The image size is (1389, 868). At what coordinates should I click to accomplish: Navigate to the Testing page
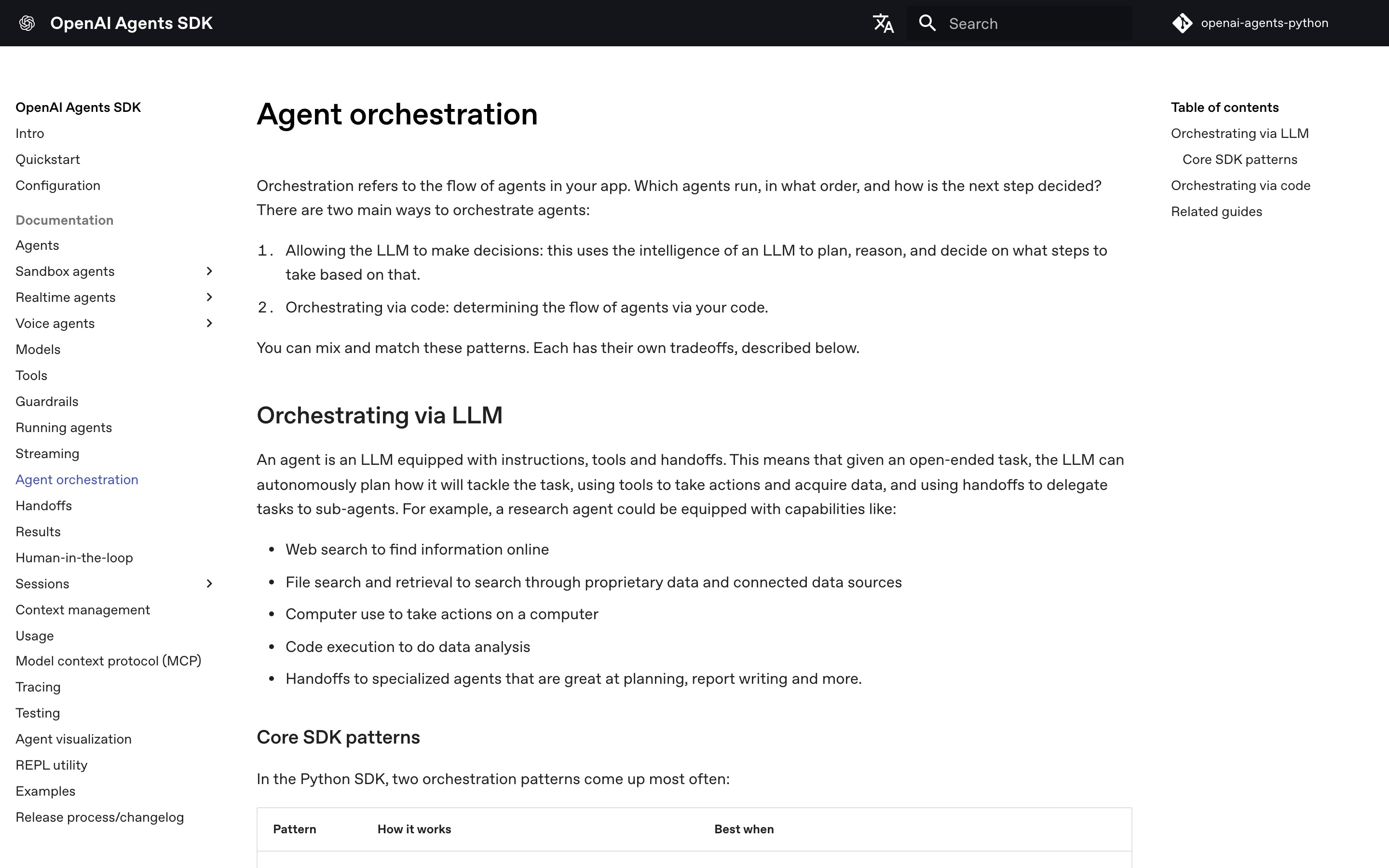tap(38, 713)
